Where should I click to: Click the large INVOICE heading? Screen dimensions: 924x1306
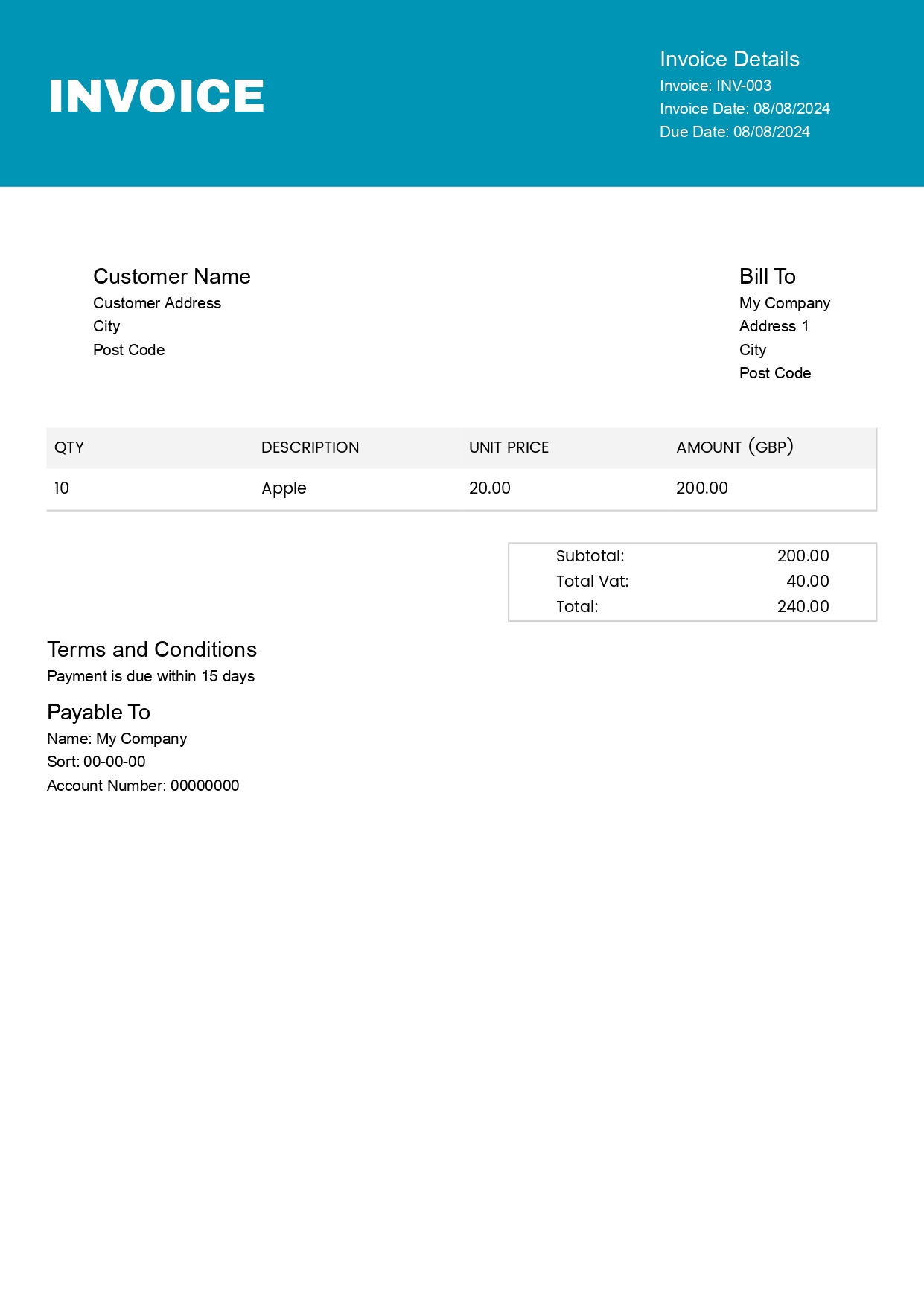pyautogui.click(x=156, y=96)
